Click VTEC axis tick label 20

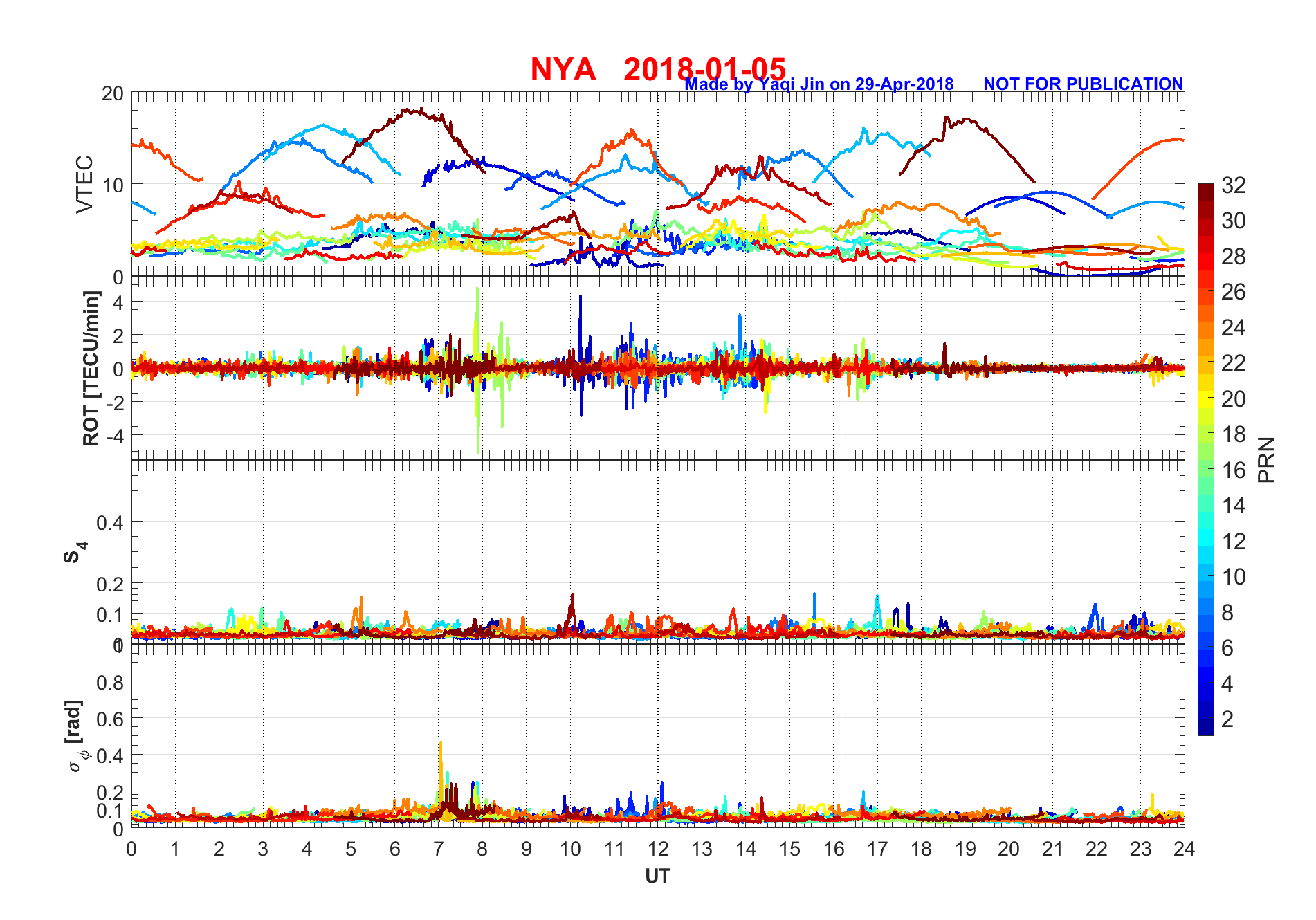point(112,93)
